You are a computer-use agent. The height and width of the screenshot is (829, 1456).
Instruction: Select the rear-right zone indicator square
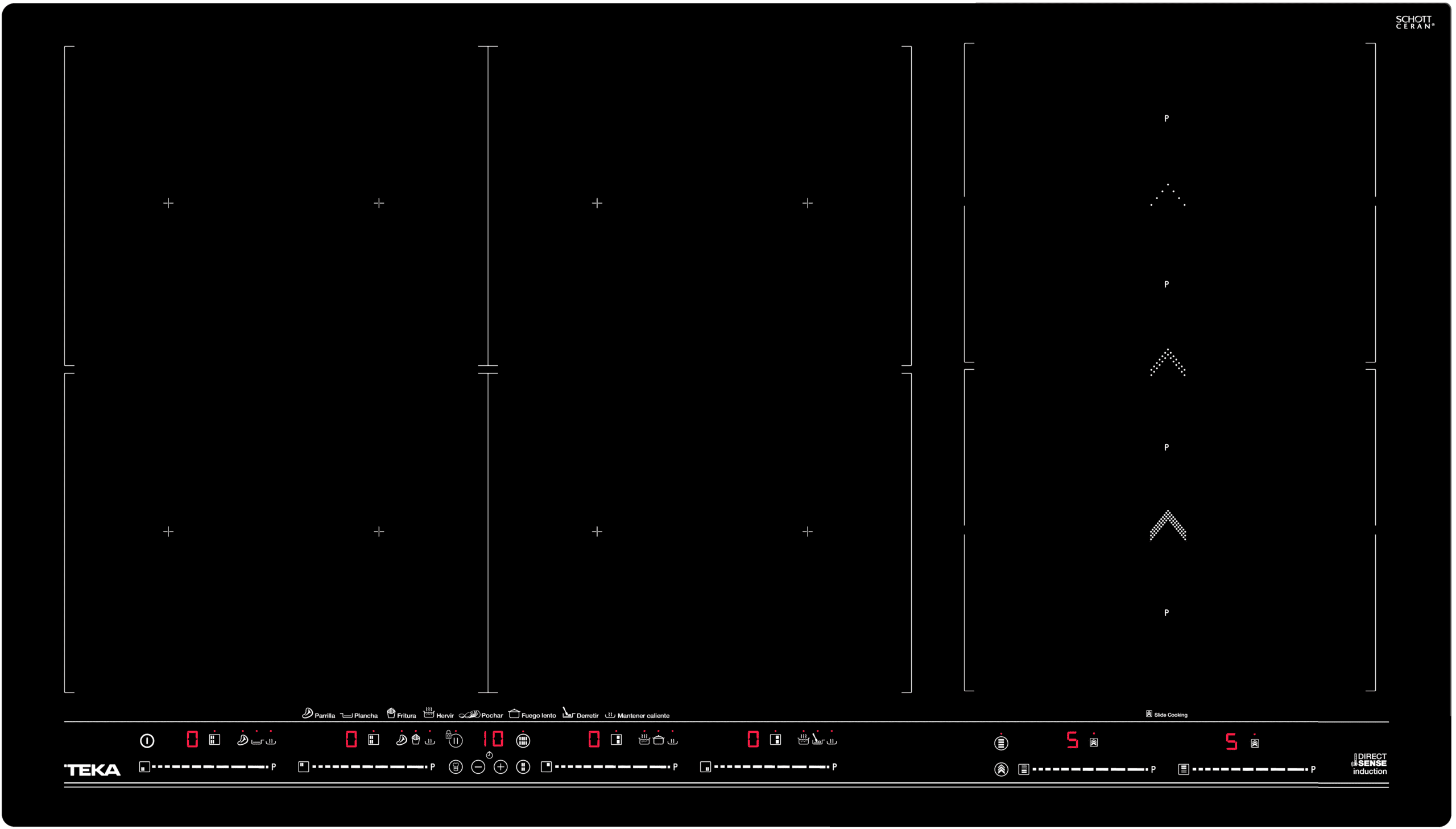click(546, 767)
